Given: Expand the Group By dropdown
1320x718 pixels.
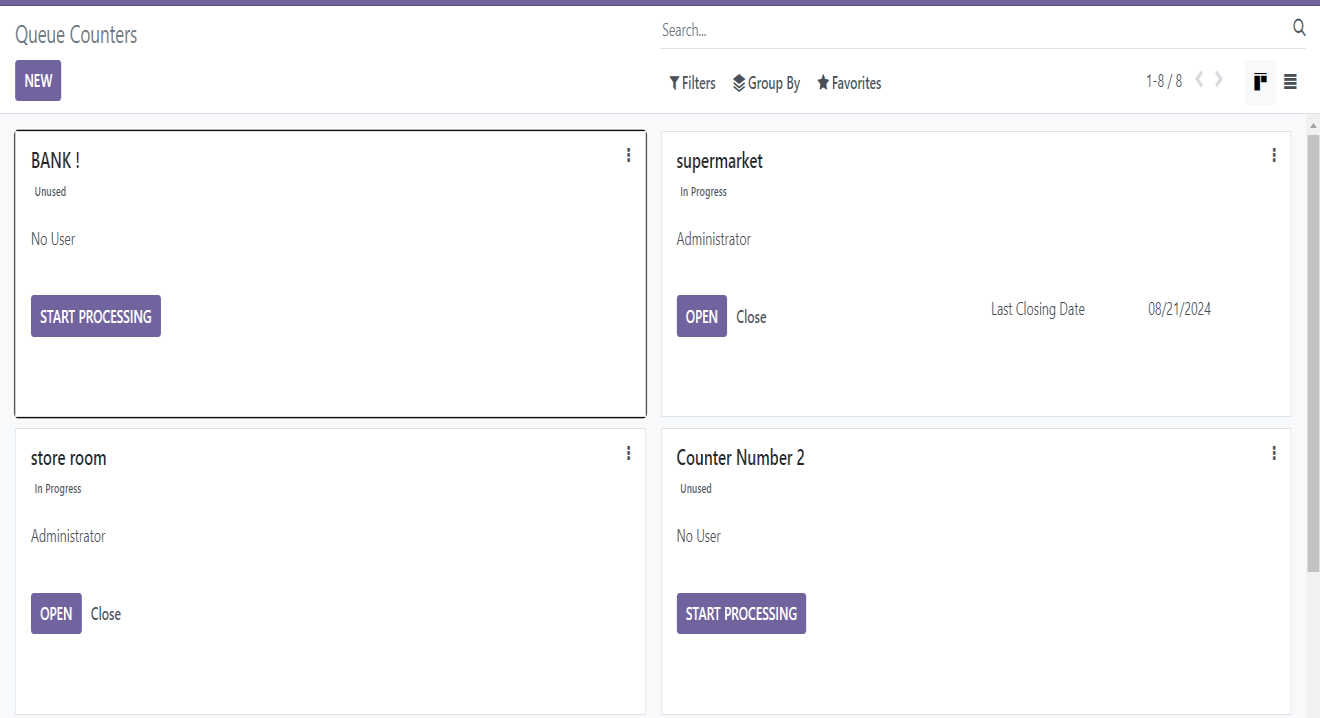Looking at the screenshot, I should 766,83.
